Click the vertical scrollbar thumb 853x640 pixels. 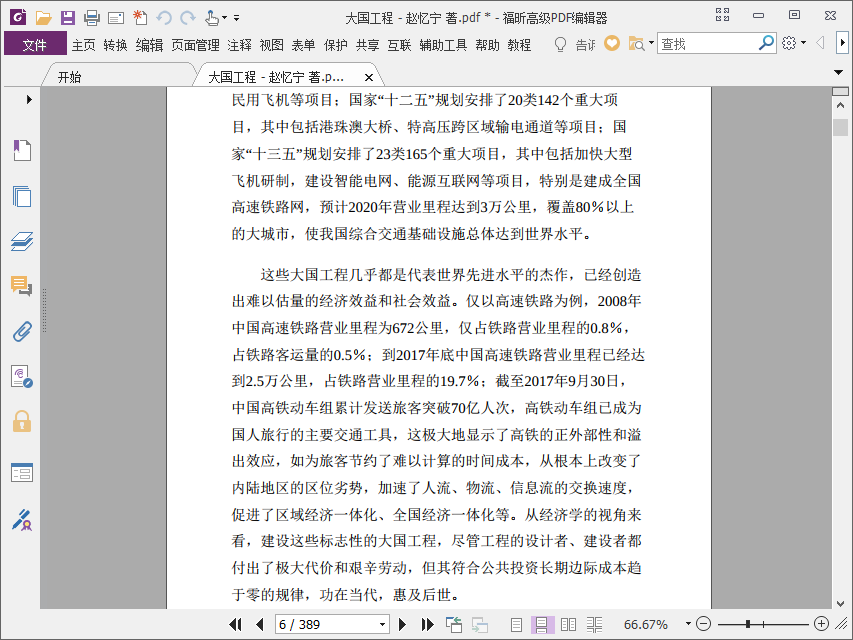(840, 127)
